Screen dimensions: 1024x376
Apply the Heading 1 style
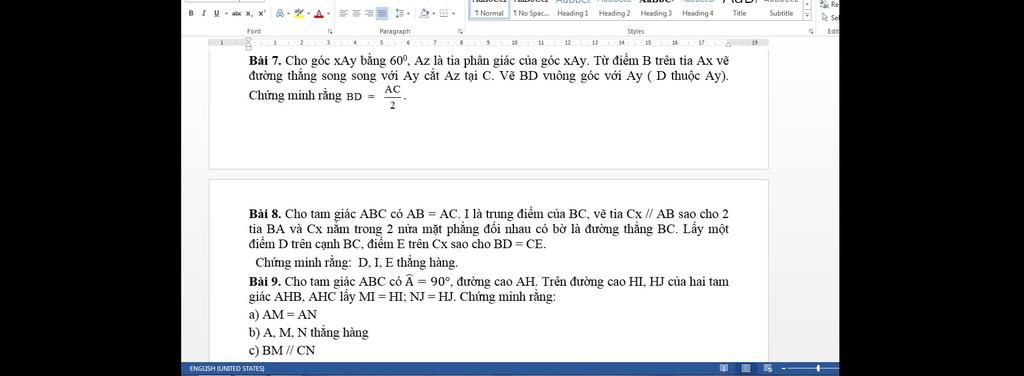point(573,12)
